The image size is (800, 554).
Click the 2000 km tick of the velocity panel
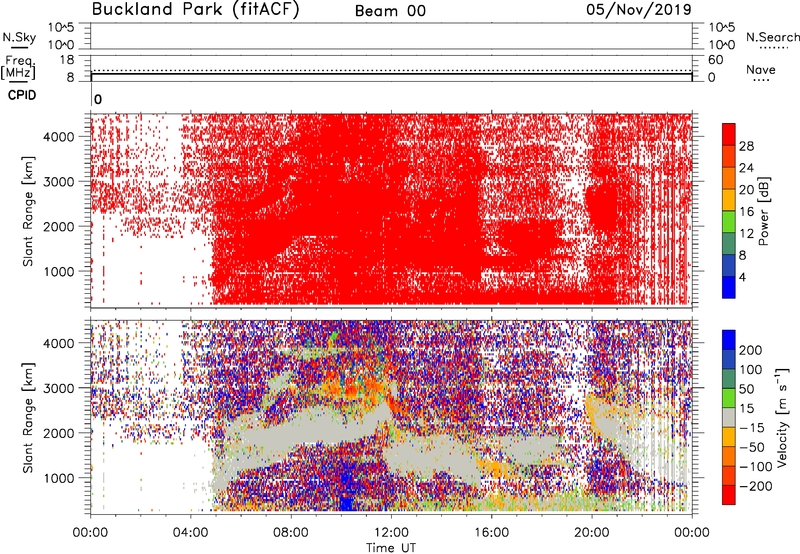58,433
